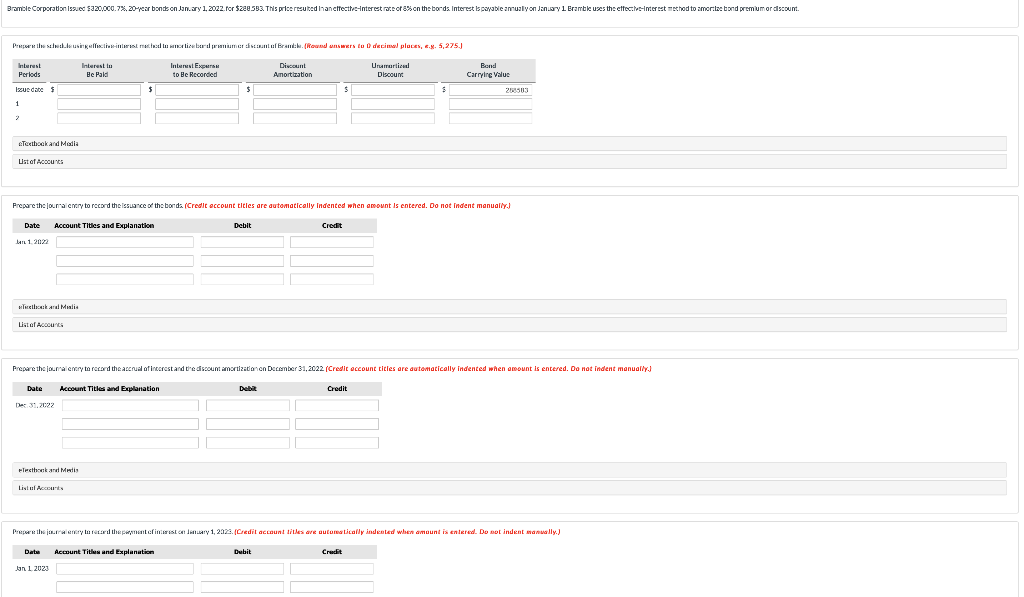The width and height of the screenshot is (1024, 597).
Task: Click Discount Amortization field for period 1
Action: [x=295, y=104]
